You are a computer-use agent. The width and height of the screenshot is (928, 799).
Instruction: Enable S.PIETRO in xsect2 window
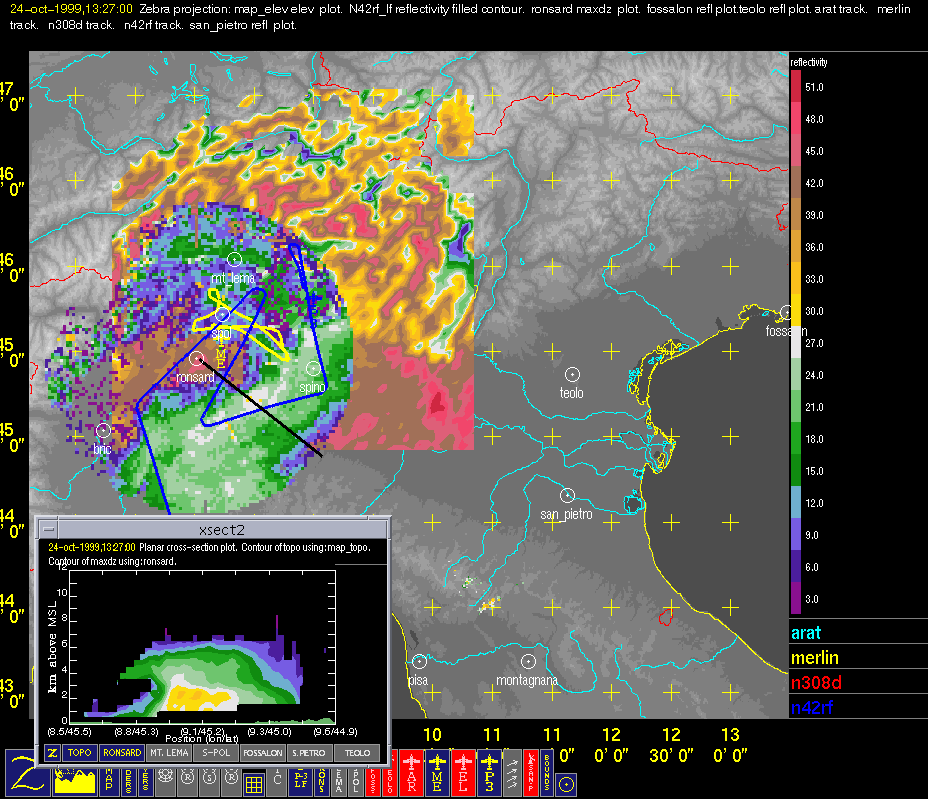tap(309, 753)
